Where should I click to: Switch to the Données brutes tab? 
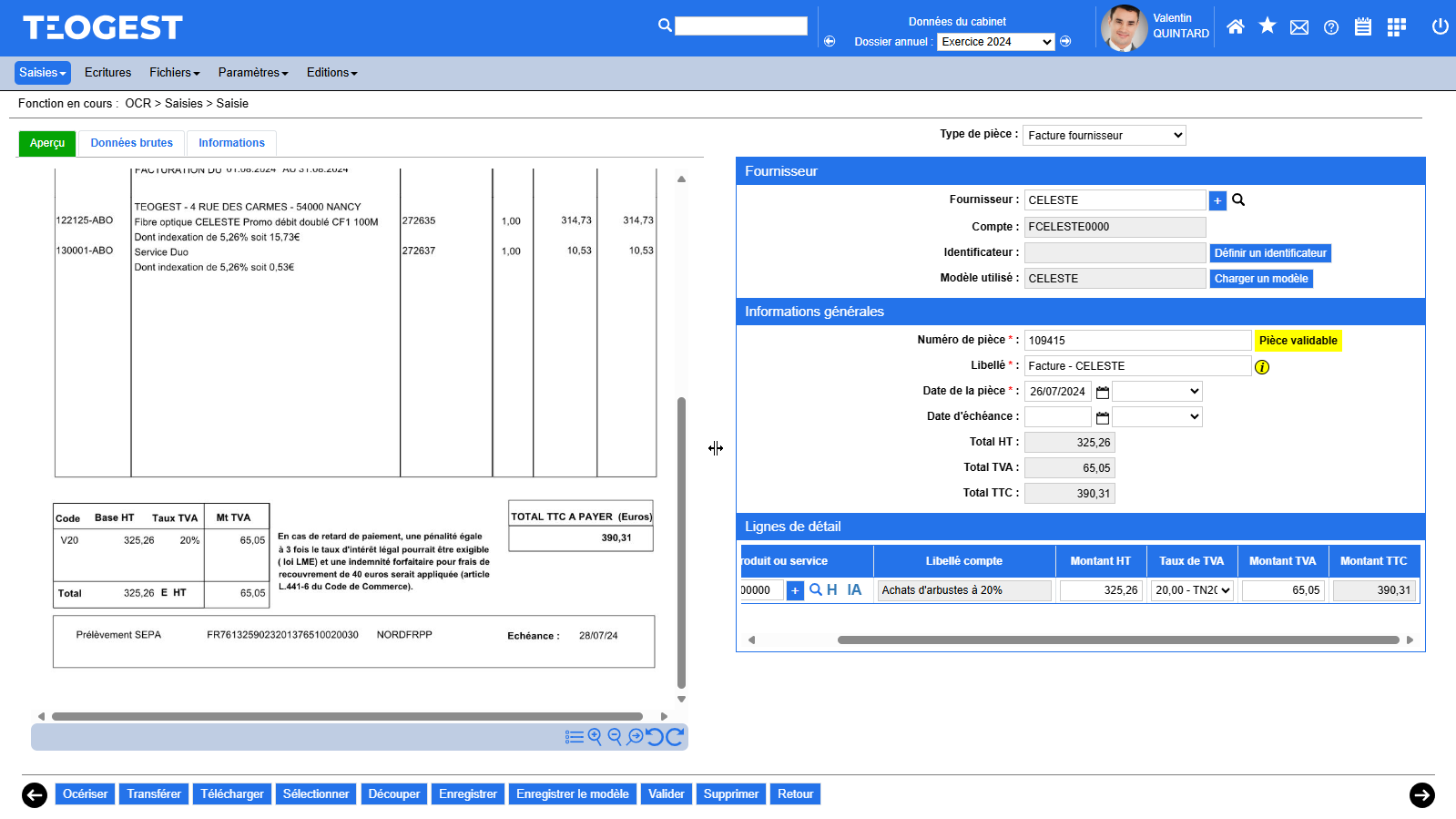(x=132, y=143)
